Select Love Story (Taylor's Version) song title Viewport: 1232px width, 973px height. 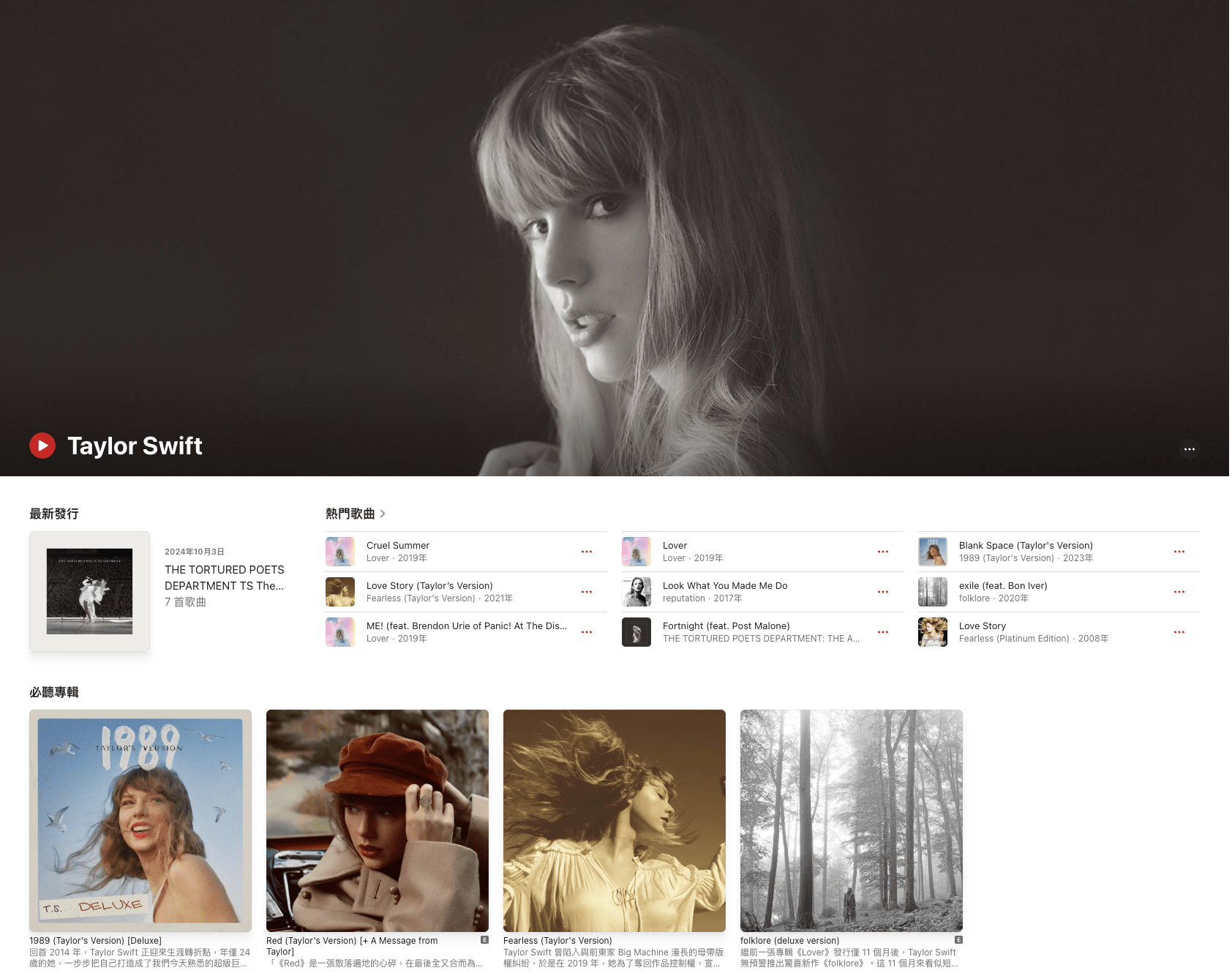[429, 585]
